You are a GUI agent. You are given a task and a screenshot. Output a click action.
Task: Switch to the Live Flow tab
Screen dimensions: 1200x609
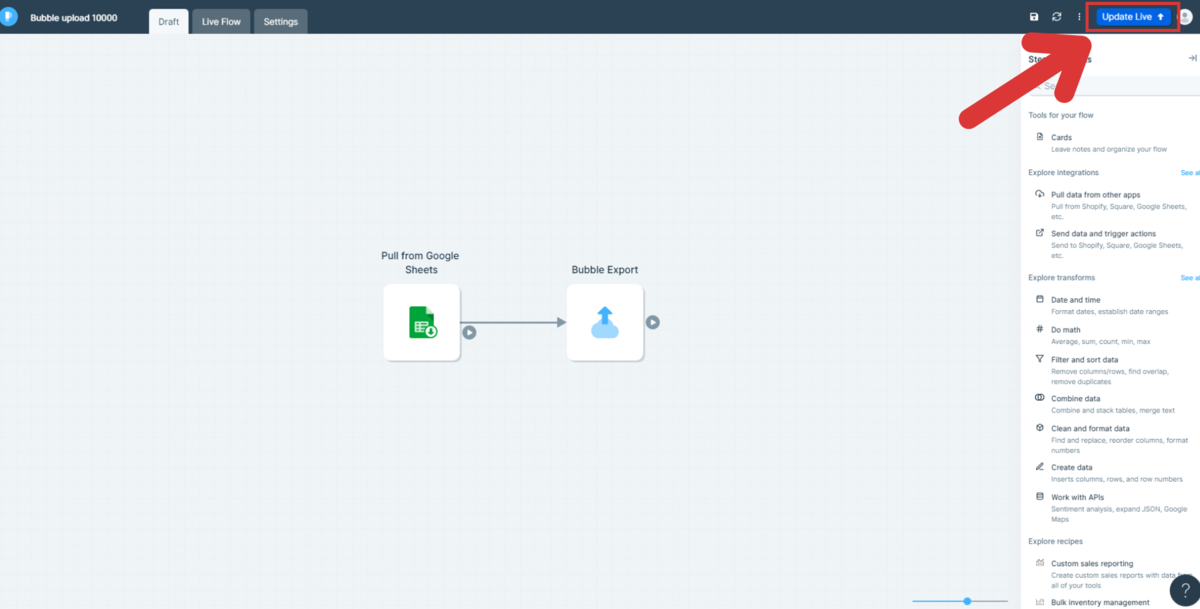(221, 21)
